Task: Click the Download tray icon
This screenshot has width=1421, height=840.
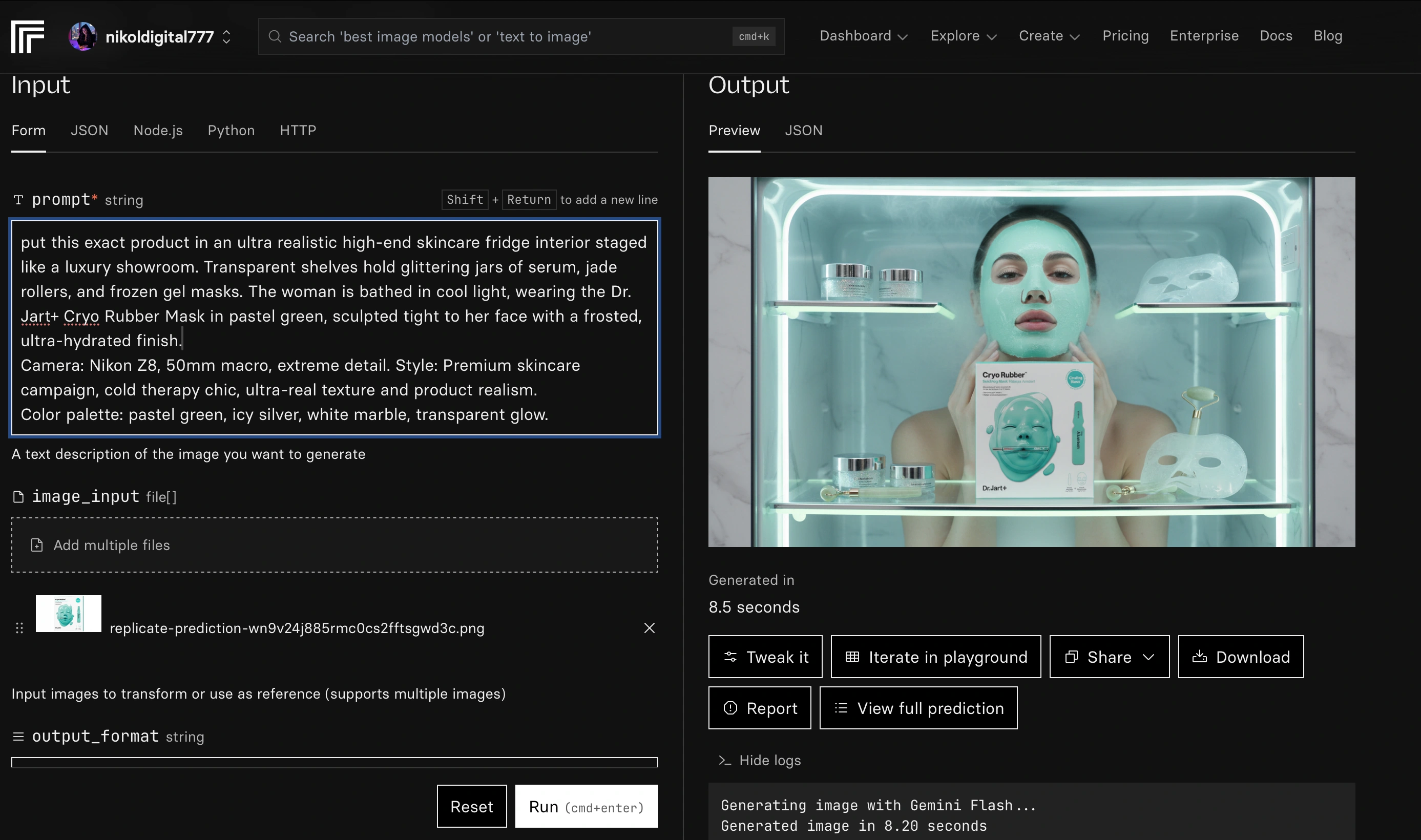Action: (x=1200, y=657)
